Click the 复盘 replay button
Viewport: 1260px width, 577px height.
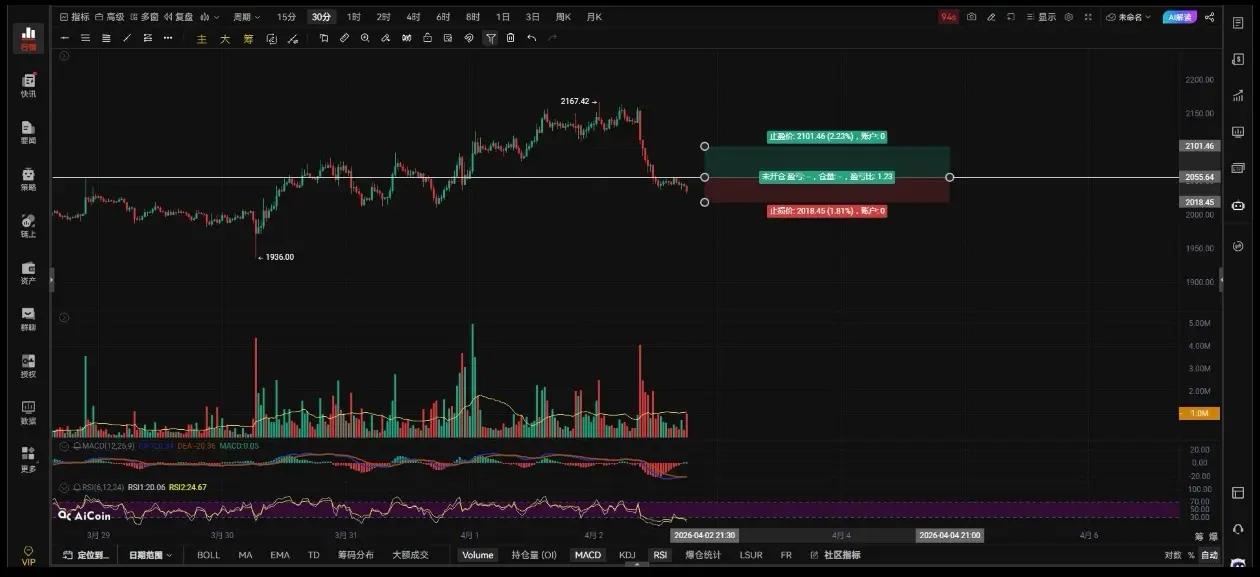point(180,17)
